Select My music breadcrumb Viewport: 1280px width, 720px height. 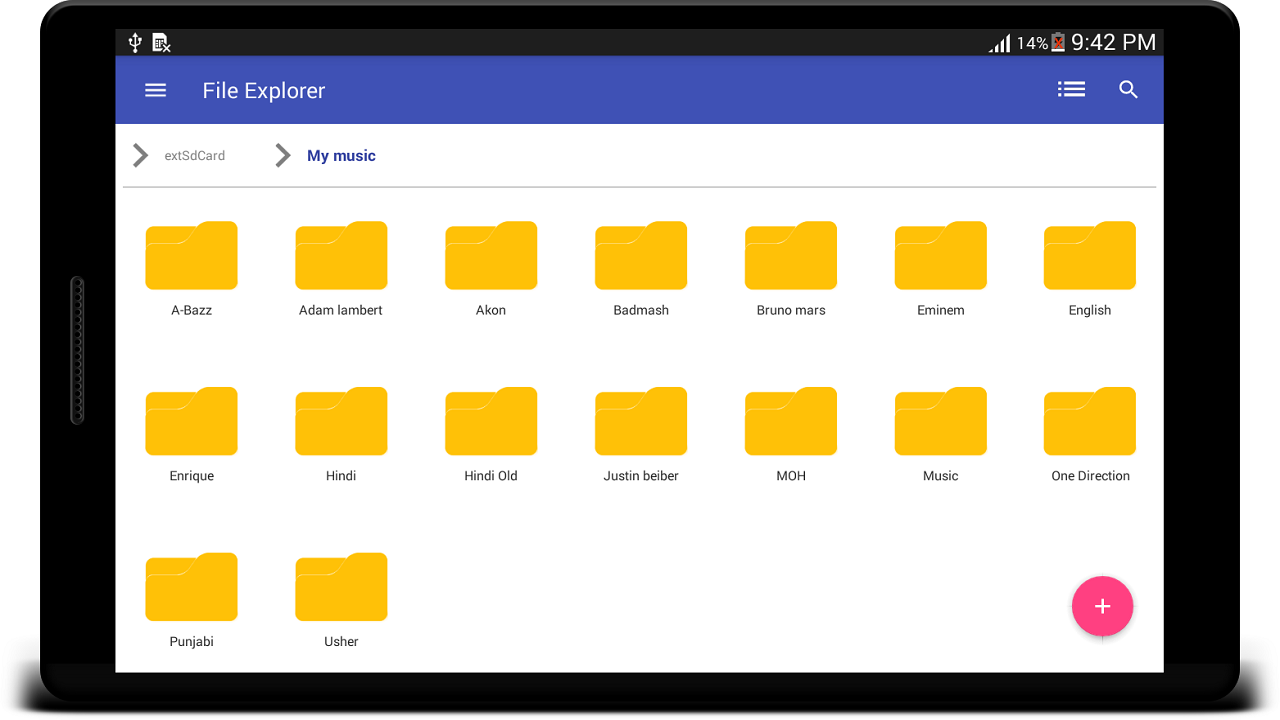click(x=341, y=156)
